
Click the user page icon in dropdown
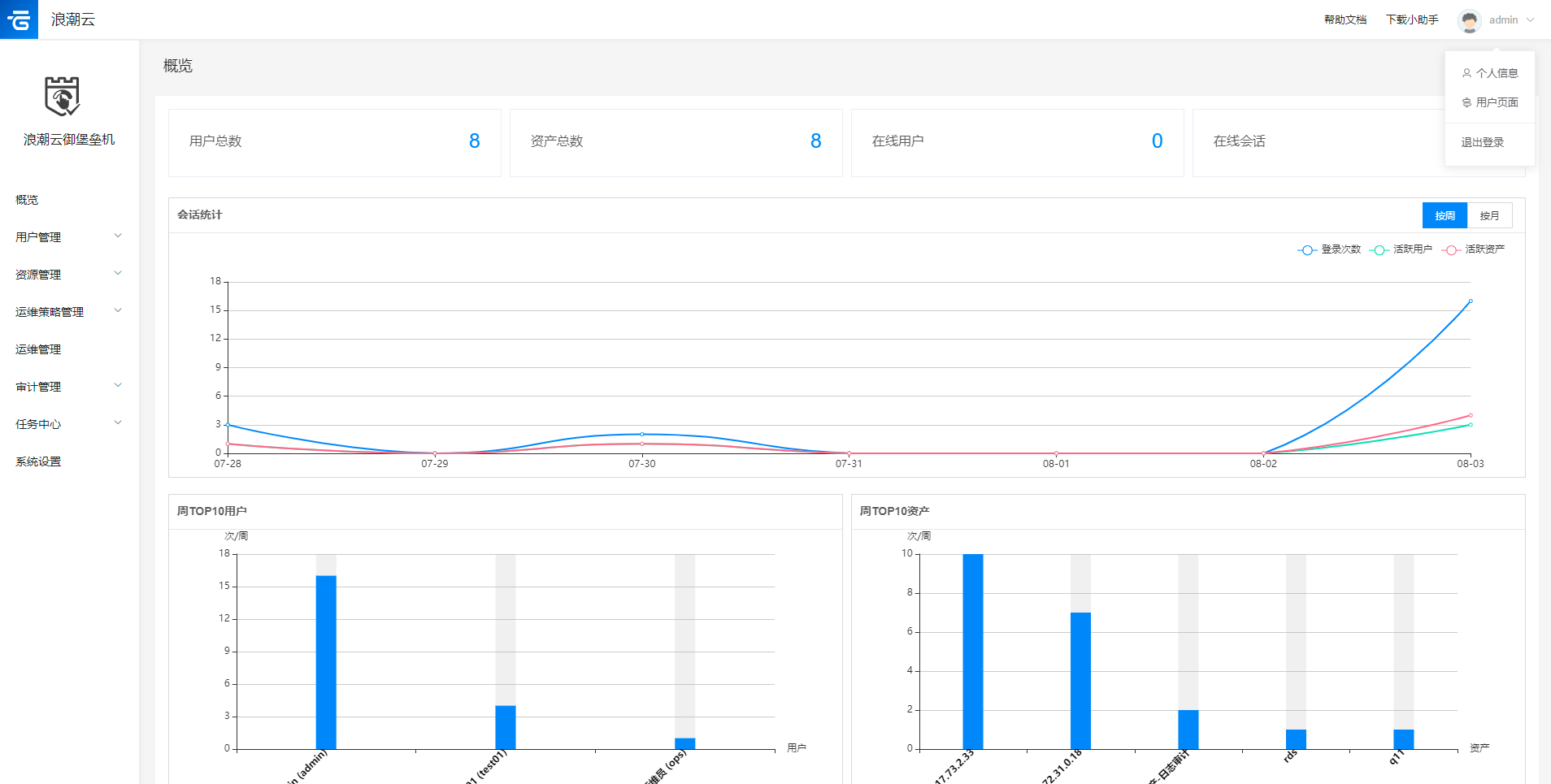pyautogui.click(x=1466, y=102)
